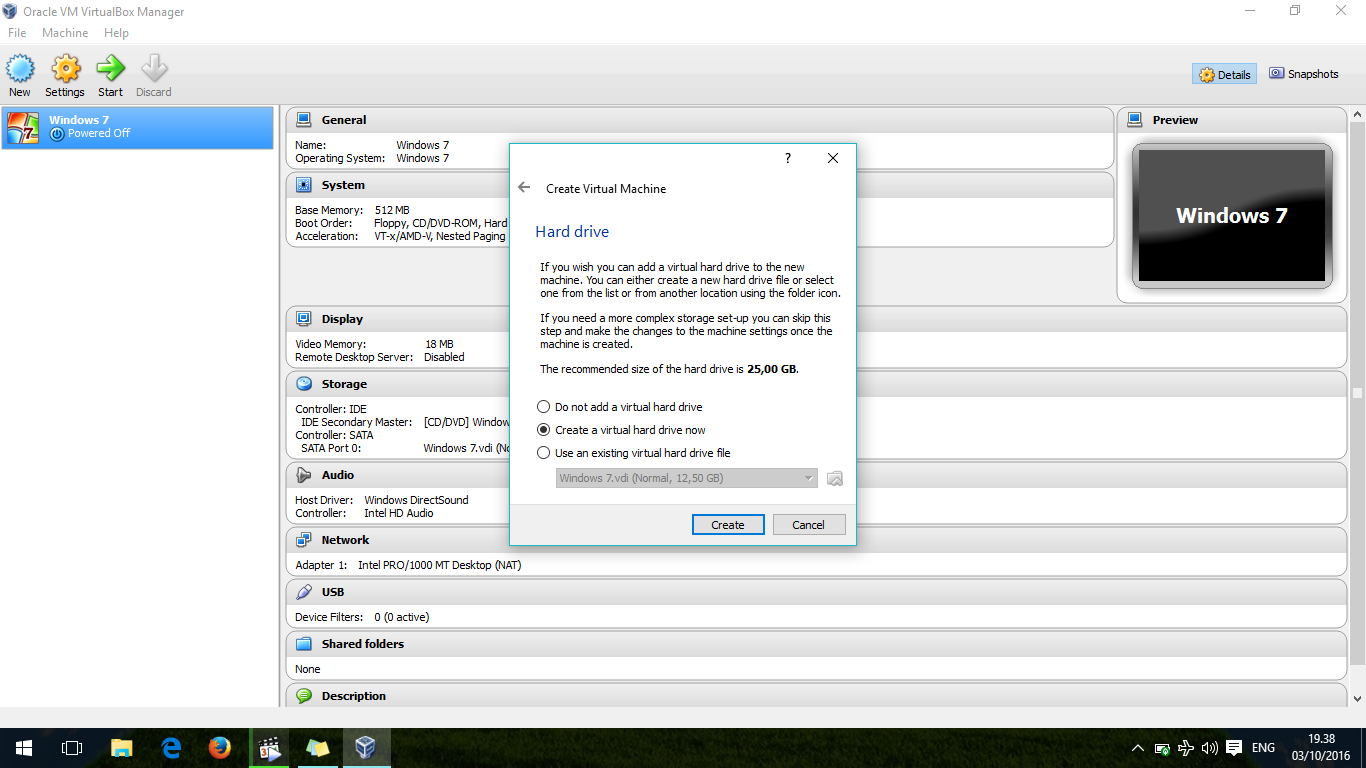Open the Help menu

coord(116,33)
